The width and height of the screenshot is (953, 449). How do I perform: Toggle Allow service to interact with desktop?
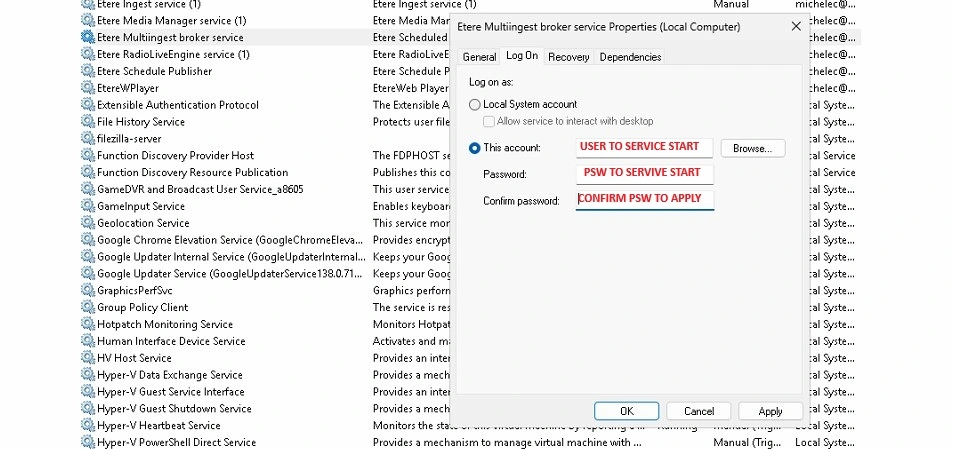pos(489,121)
